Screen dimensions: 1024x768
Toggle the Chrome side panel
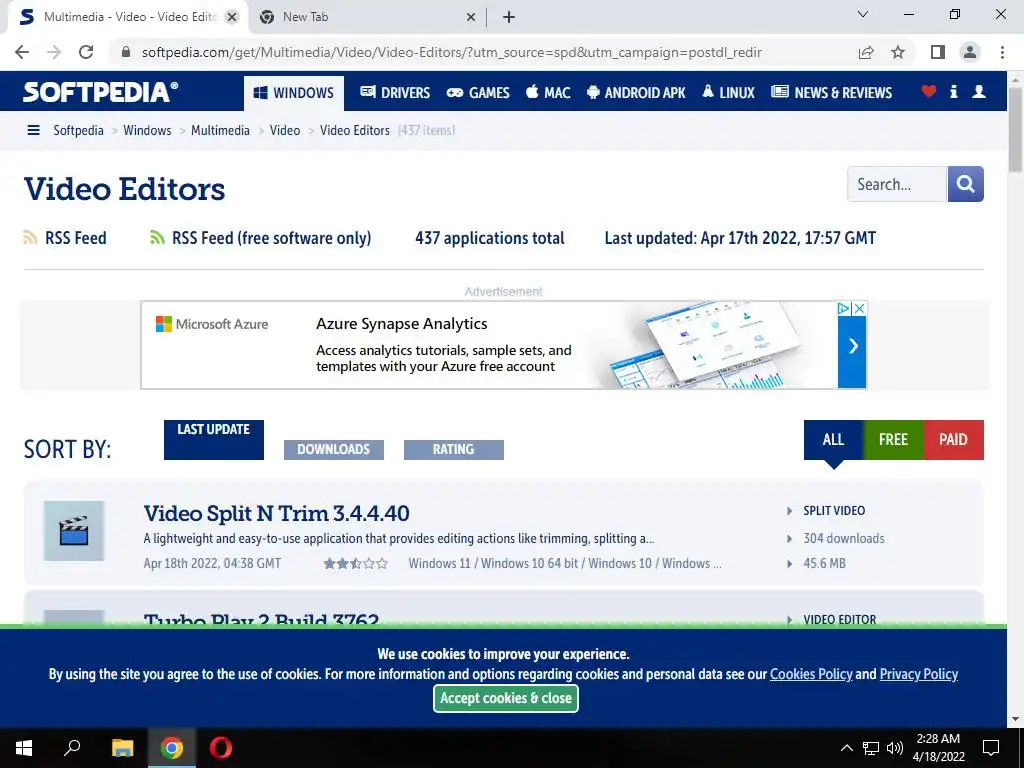click(938, 52)
